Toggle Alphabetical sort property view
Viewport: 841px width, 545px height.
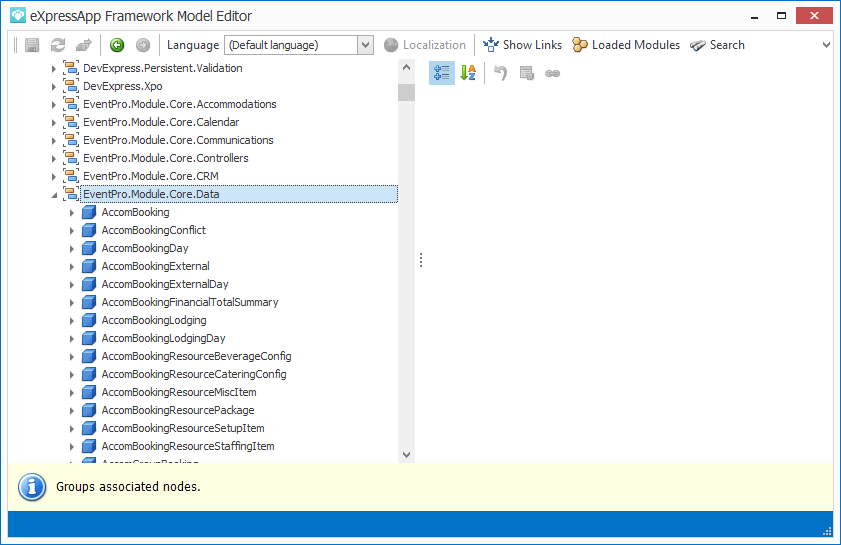tap(468, 73)
